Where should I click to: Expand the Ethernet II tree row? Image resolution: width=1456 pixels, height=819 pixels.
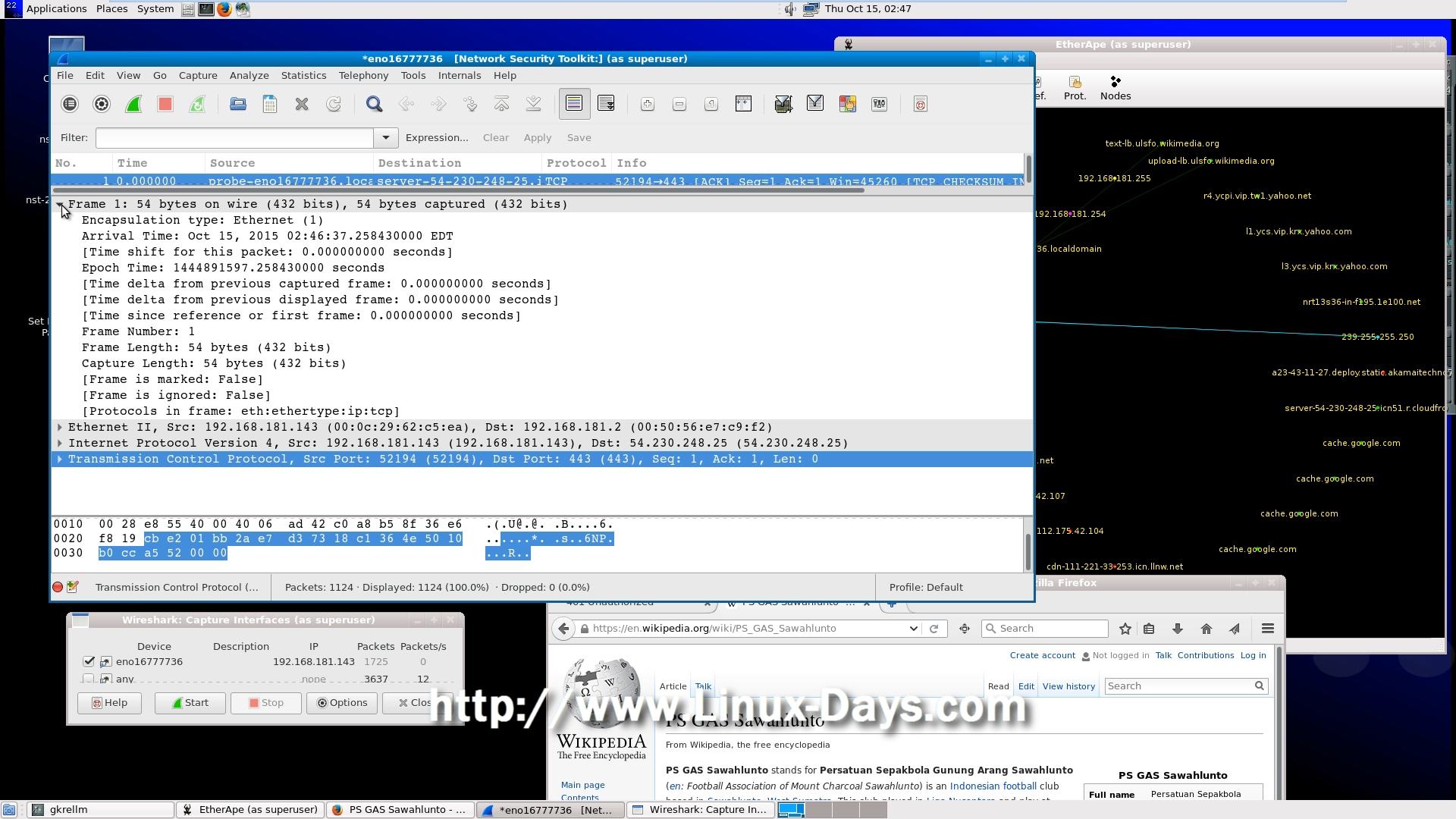(60, 427)
